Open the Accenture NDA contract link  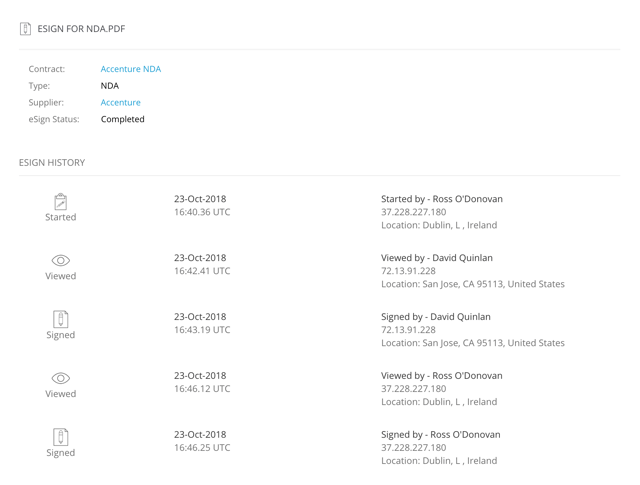130,69
